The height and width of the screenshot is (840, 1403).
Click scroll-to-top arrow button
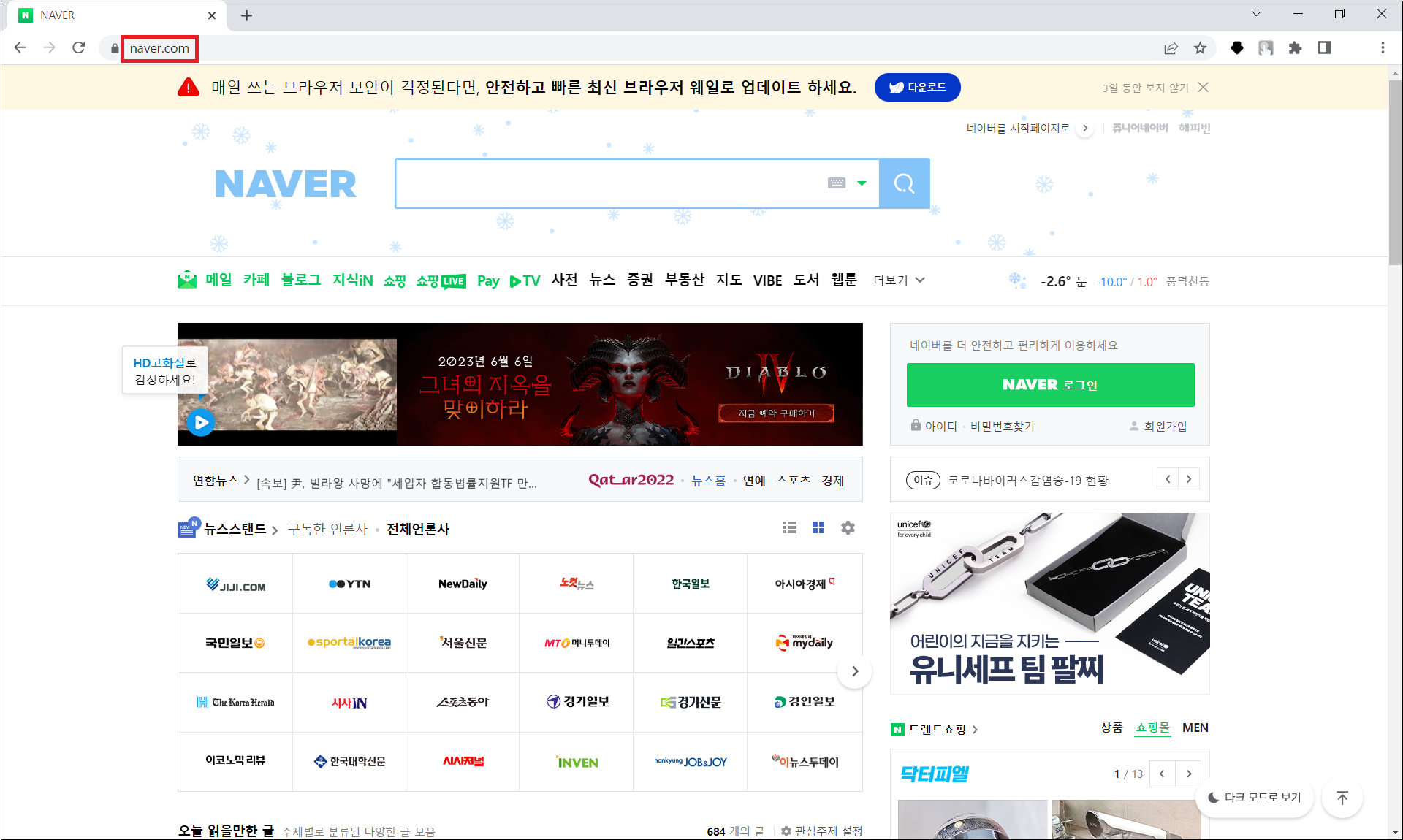coord(1342,798)
